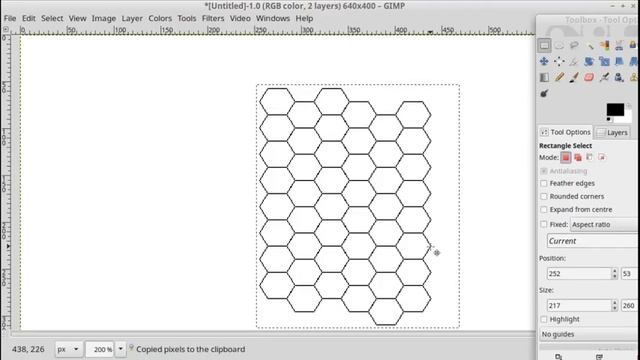Open the Image menu
Screen dimensions: 640x360
tap(104, 18)
